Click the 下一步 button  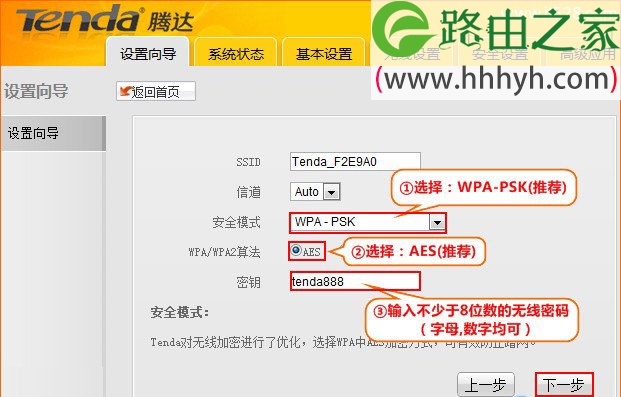pos(564,385)
